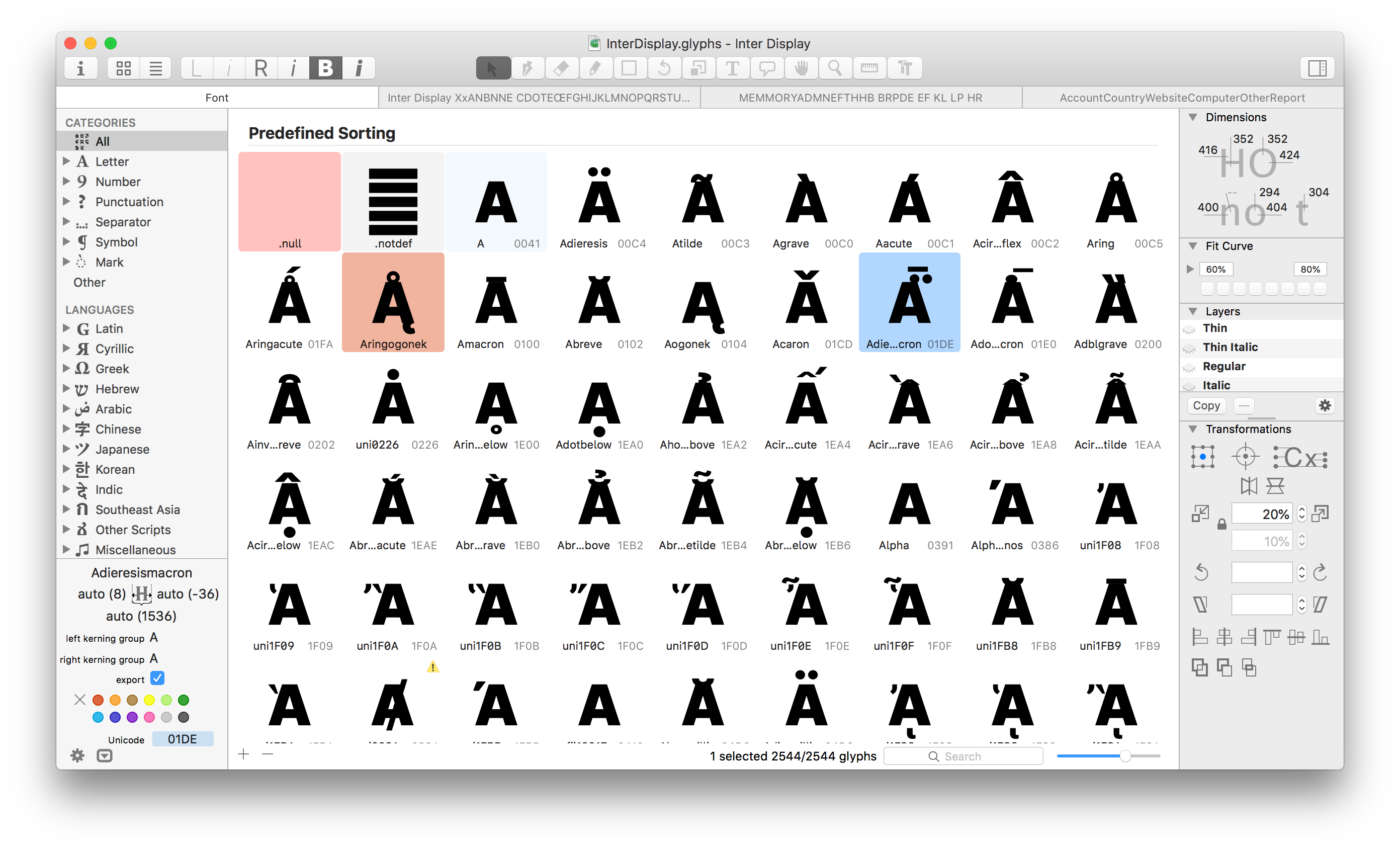Add a new glyph with the plus button
Screen dimensions: 1400x850
pos(243,754)
